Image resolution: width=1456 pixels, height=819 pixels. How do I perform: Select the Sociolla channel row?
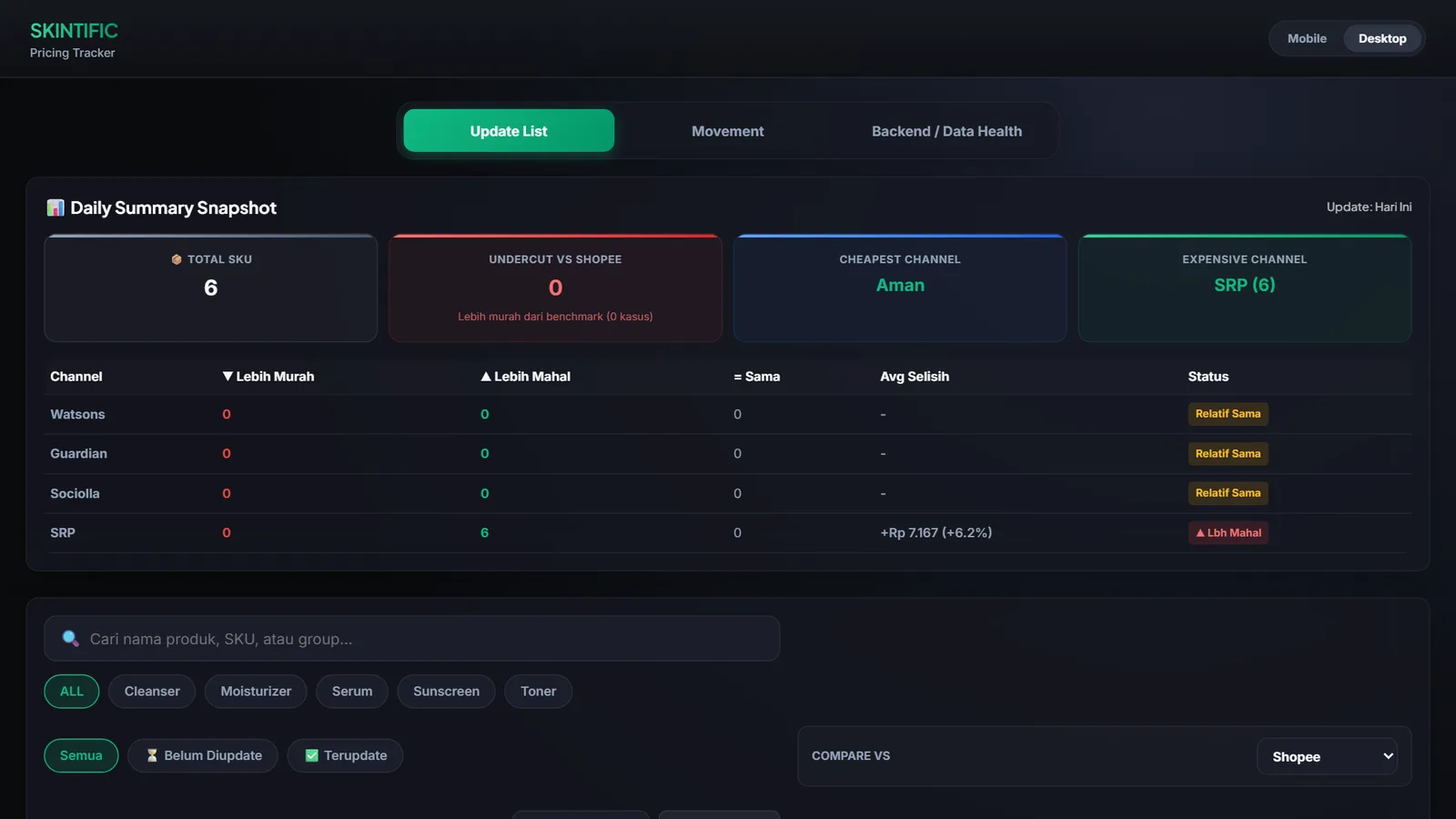[728, 493]
